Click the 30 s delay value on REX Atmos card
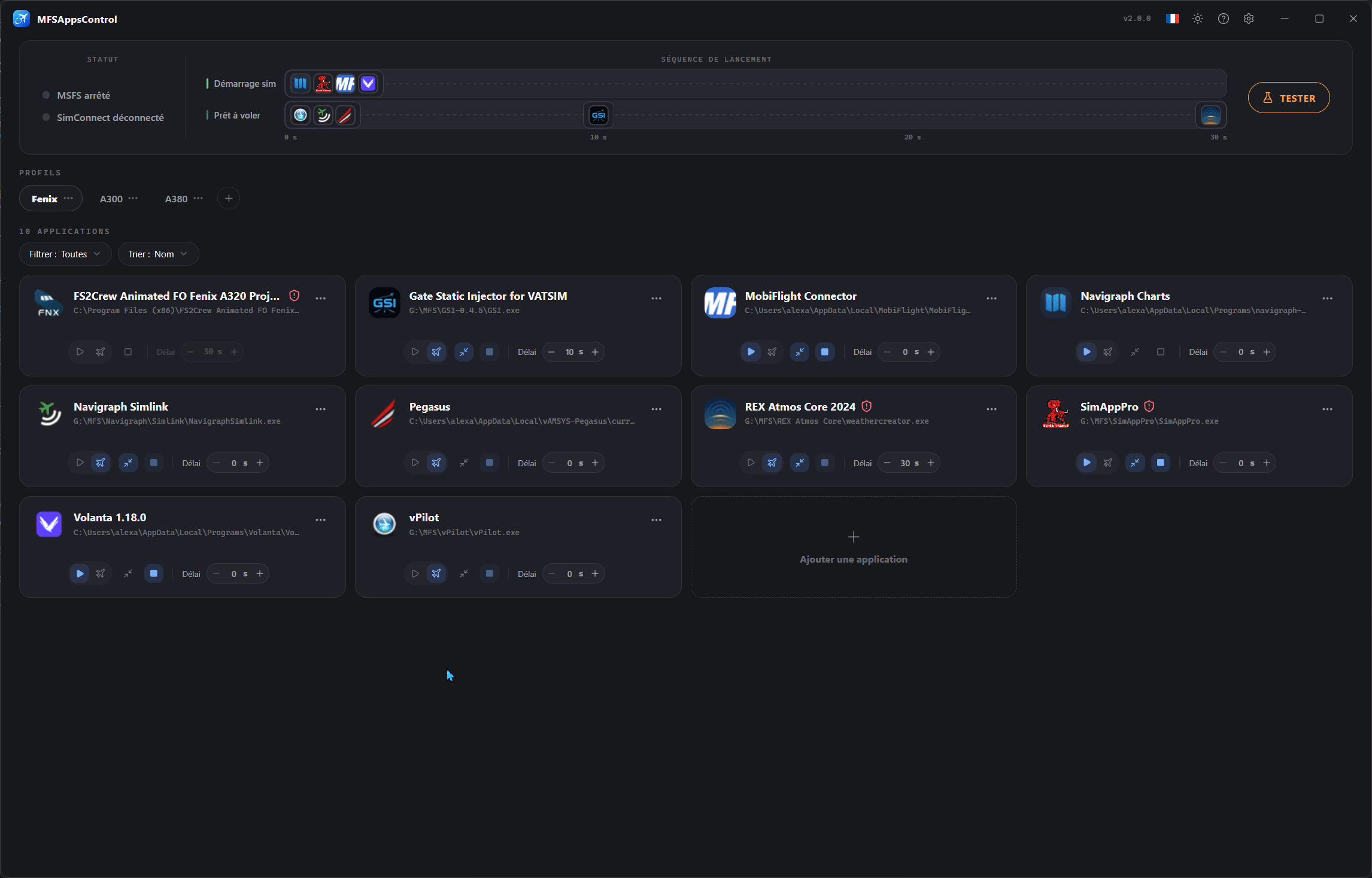Viewport: 1372px width, 878px height. point(909,463)
